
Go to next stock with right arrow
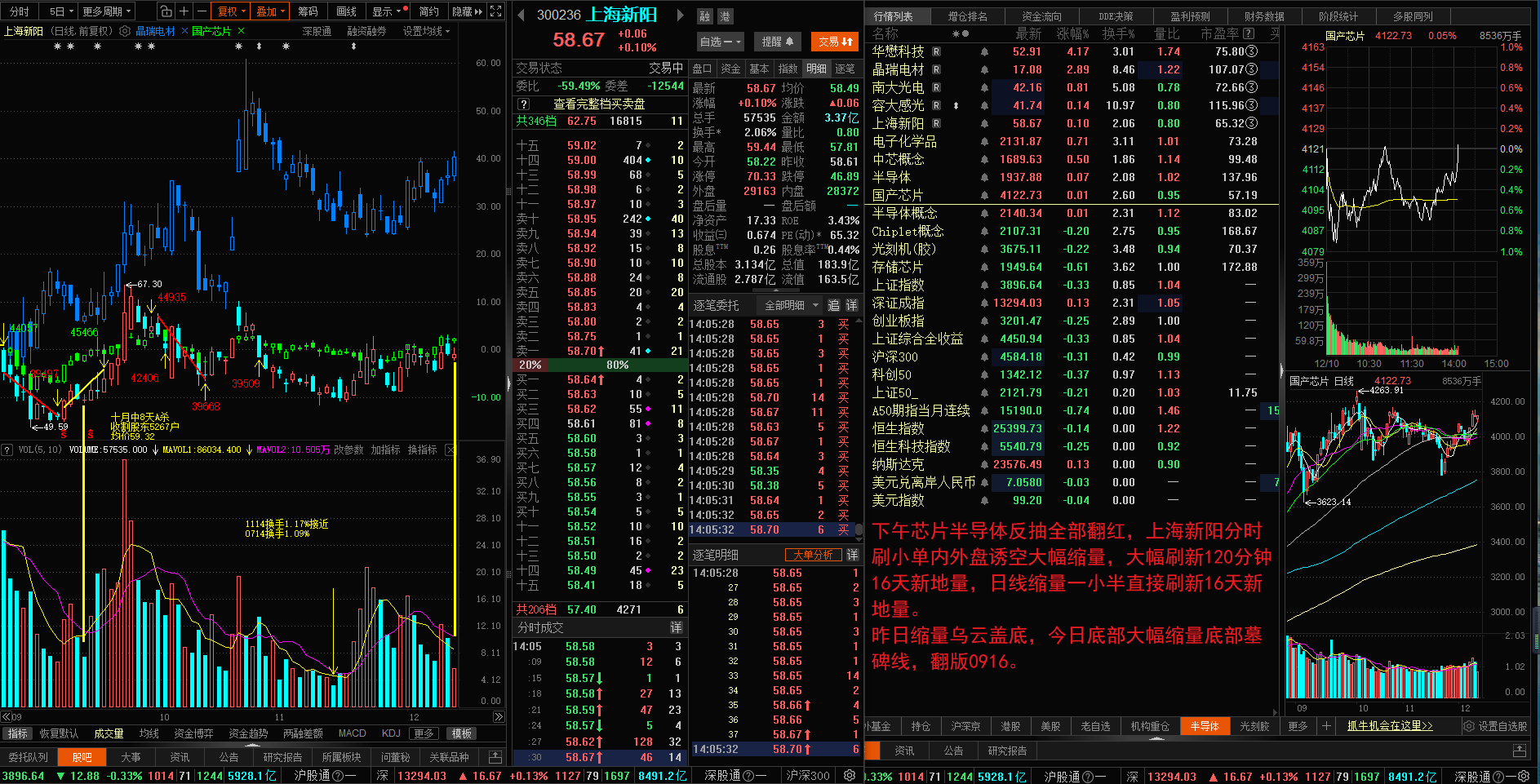679,15
